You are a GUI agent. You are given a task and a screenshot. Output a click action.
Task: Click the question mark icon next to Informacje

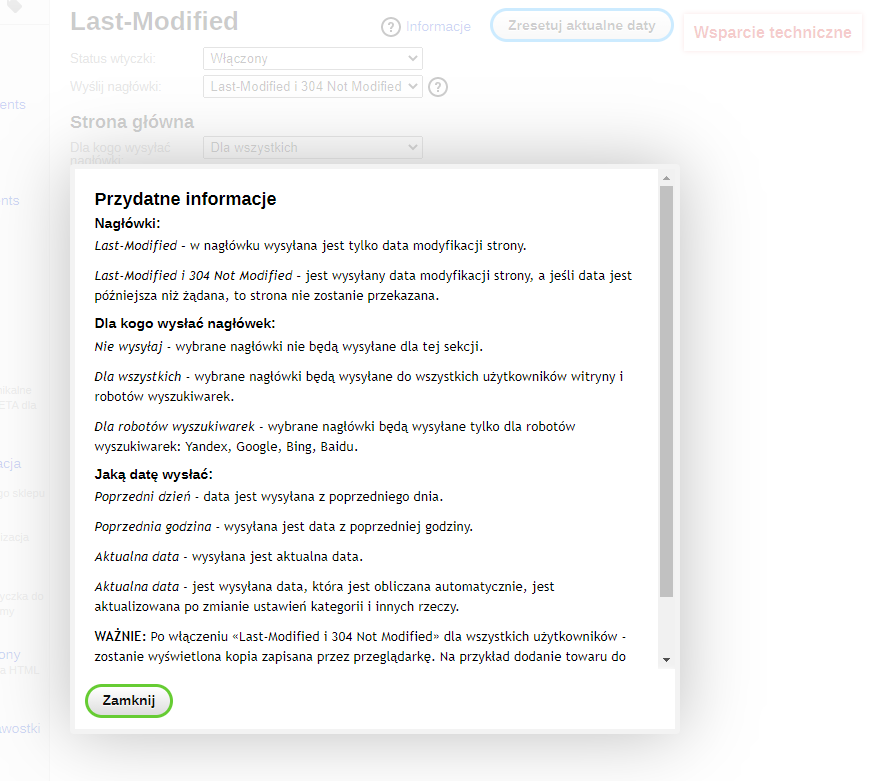tap(390, 27)
